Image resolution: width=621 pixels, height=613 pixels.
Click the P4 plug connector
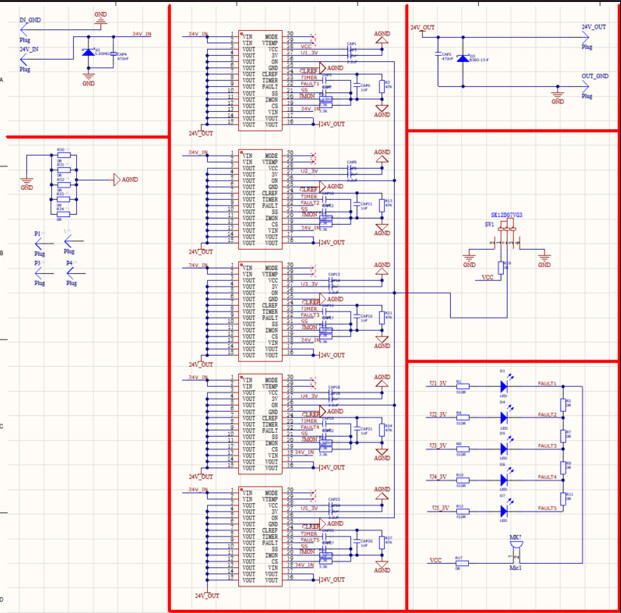(x=69, y=272)
